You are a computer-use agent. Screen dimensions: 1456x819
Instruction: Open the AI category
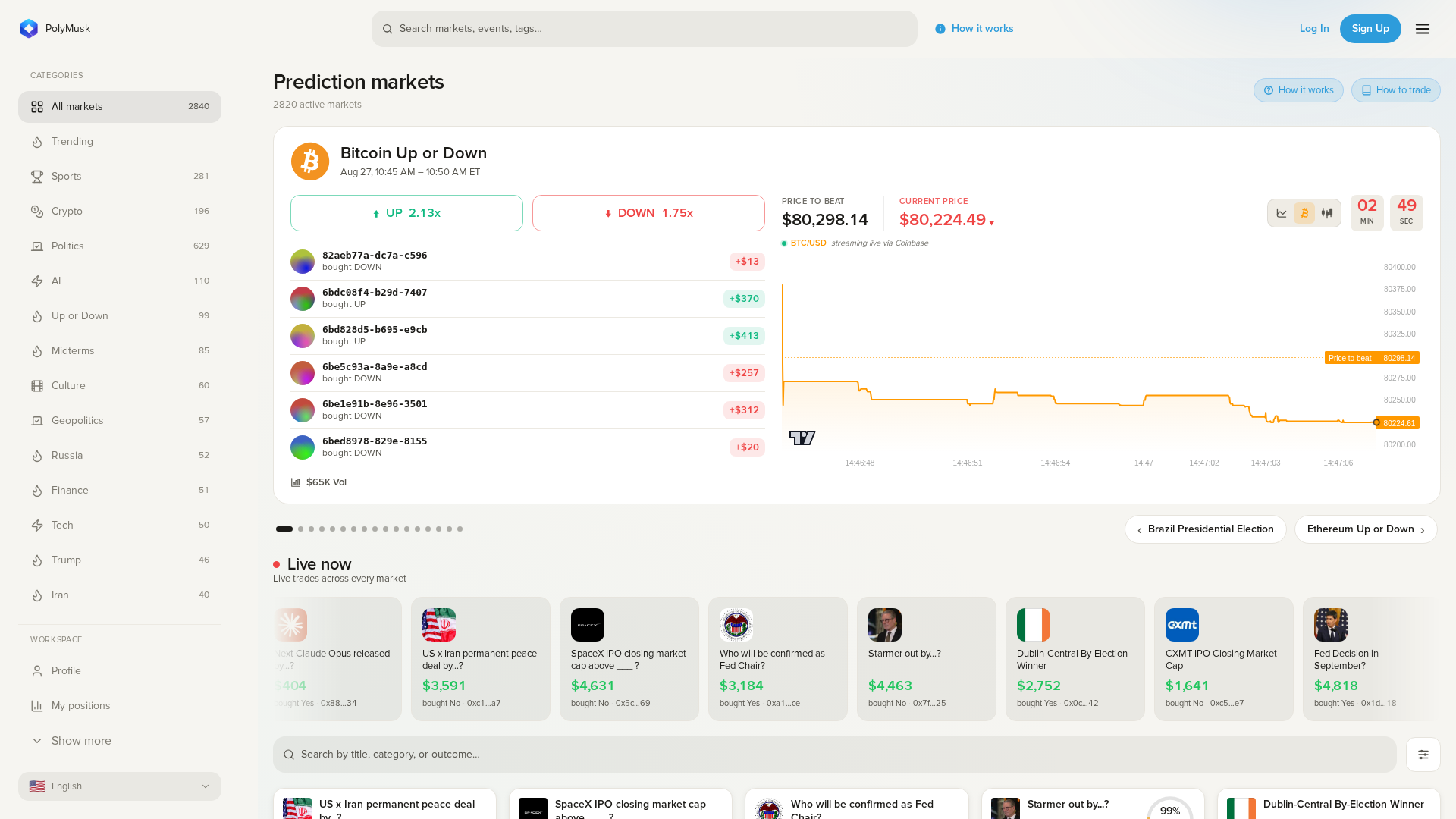click(120, 281)
